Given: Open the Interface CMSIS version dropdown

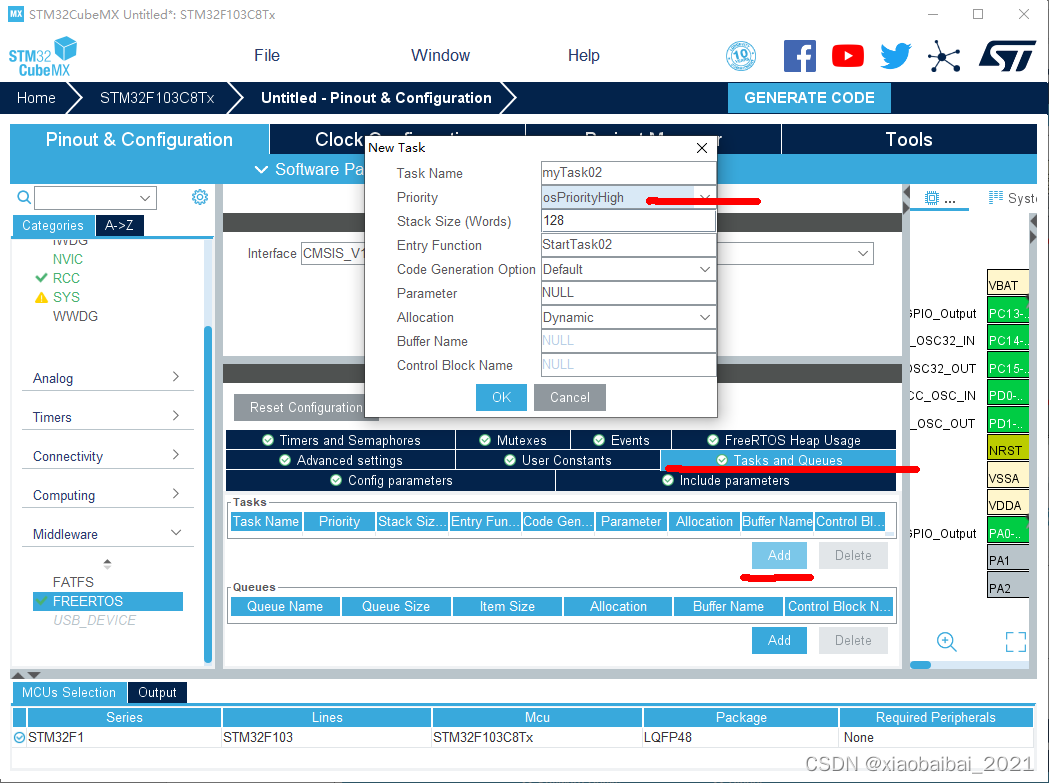Looking at the screenshot, I should pos(863,253).
